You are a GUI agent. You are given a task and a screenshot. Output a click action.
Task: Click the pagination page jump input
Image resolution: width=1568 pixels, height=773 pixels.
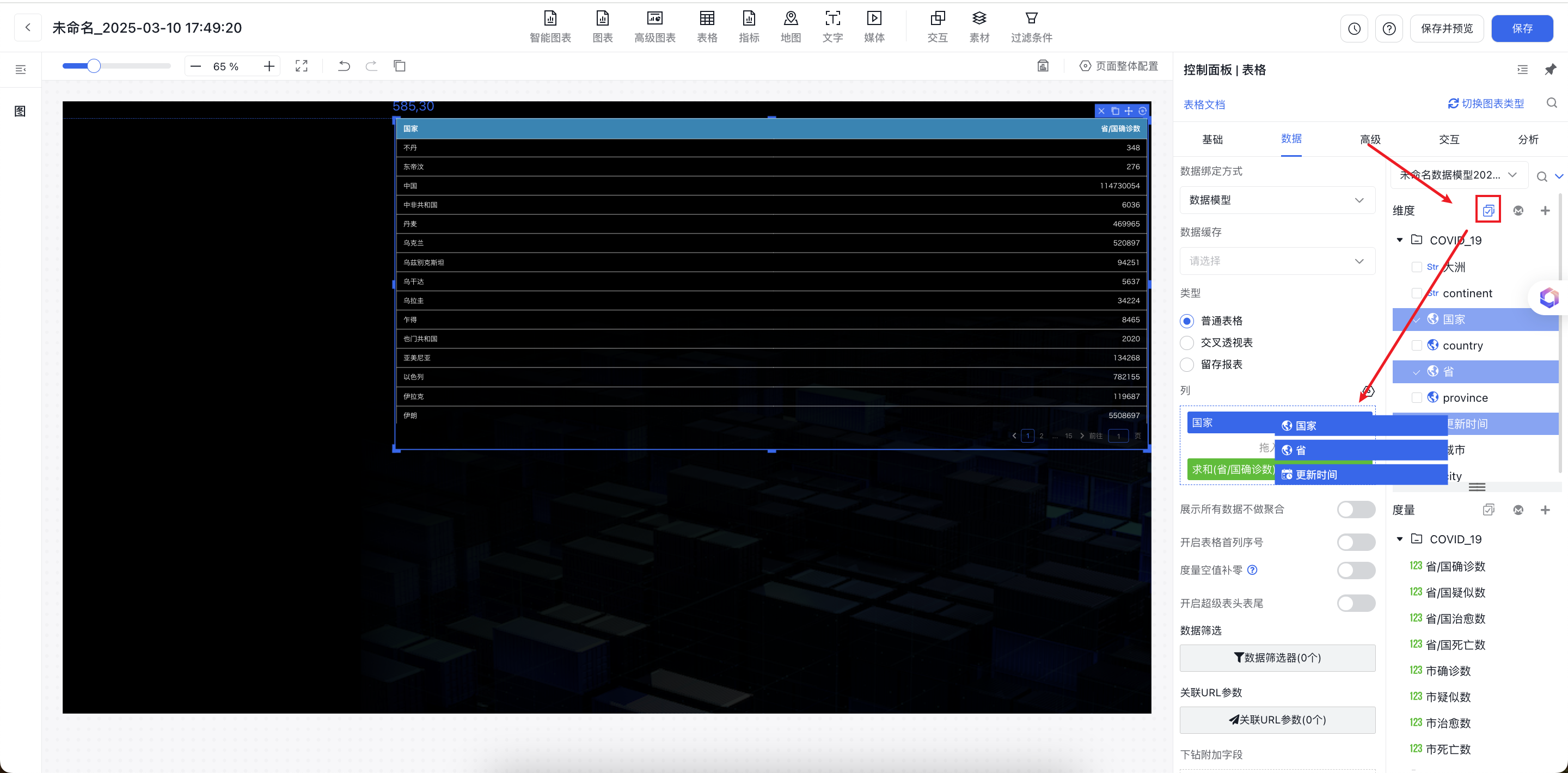(x=1118, y=436)
